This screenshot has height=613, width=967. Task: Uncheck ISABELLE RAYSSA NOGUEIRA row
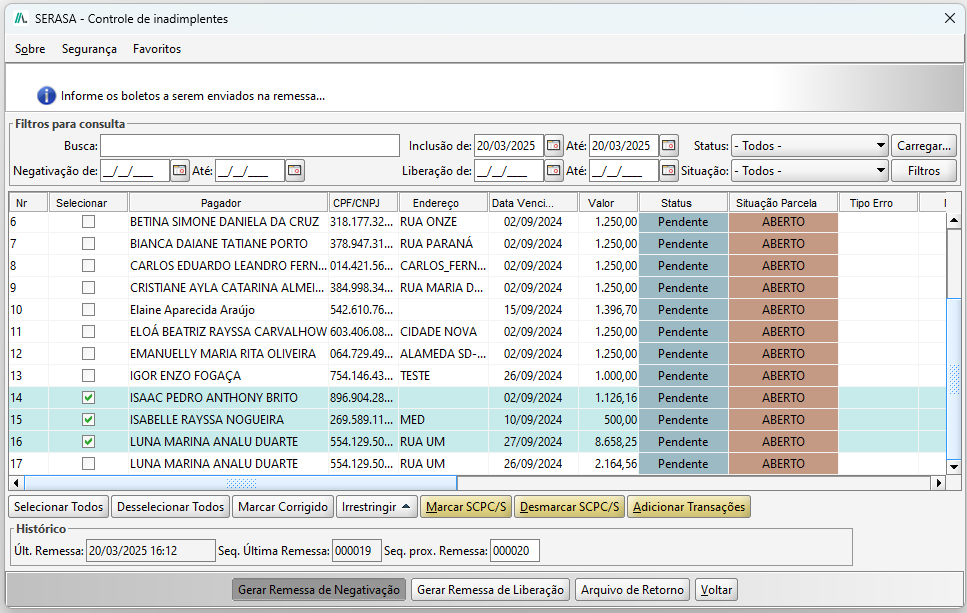[x=88, y=419]
